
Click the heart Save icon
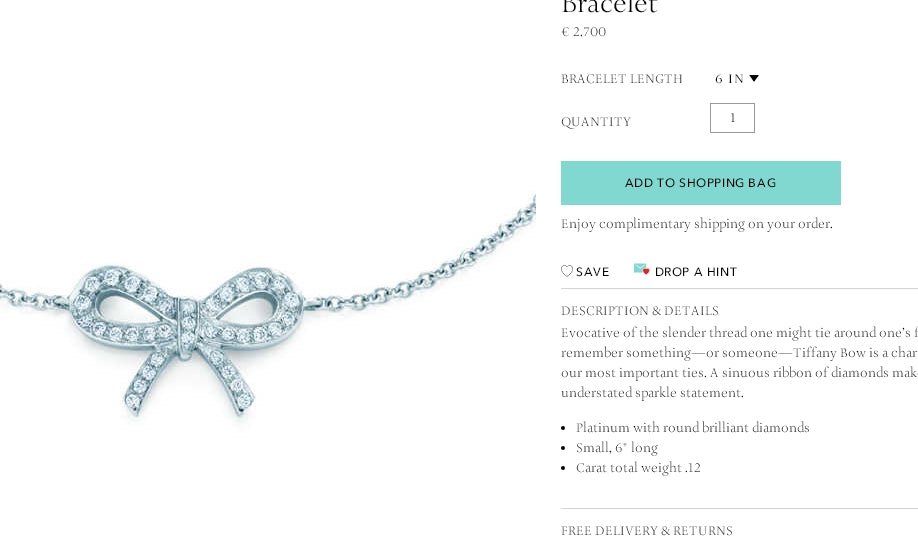click(x=567, y=271)
